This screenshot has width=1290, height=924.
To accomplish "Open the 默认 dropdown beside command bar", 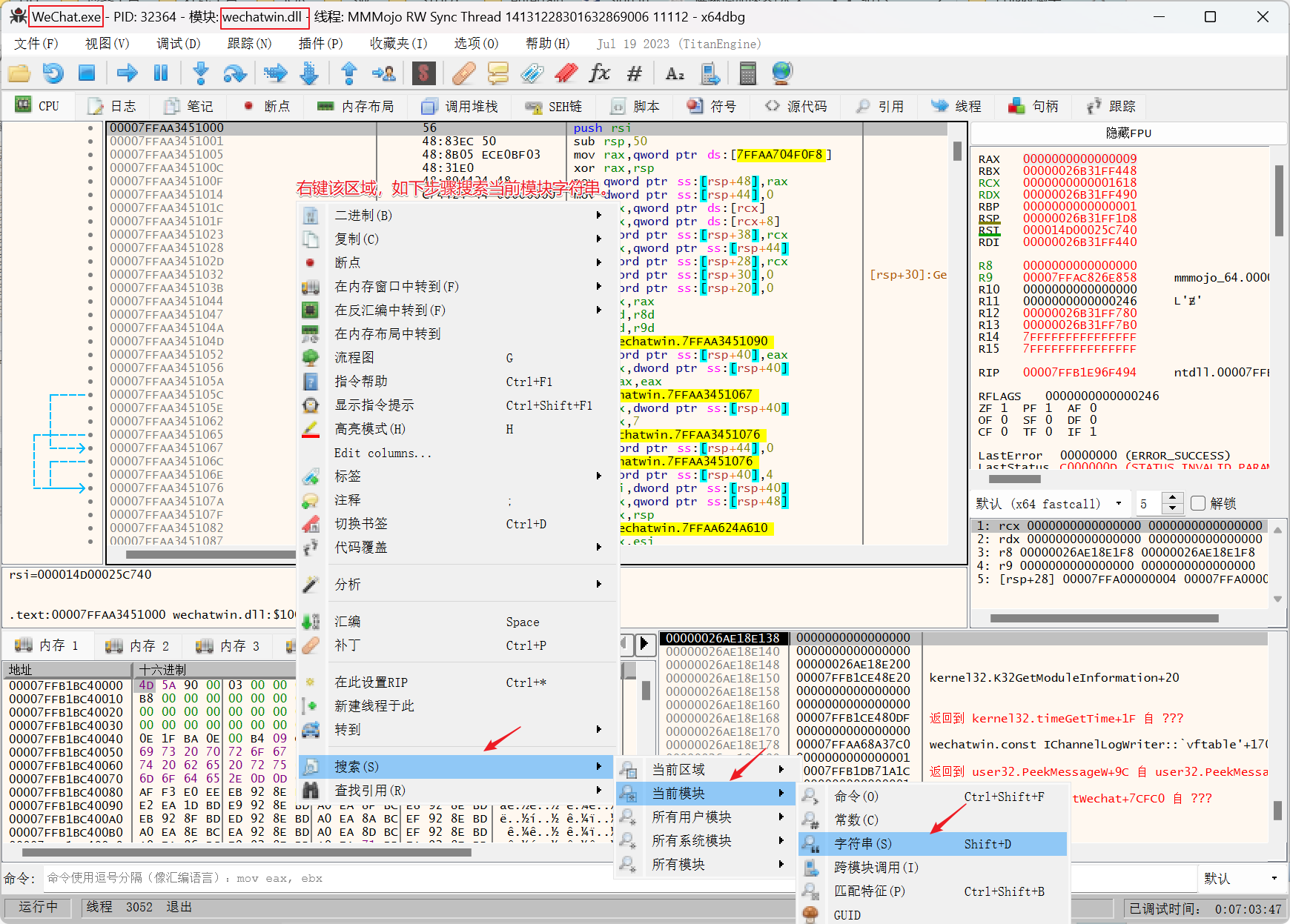I will pos(1243,878).
